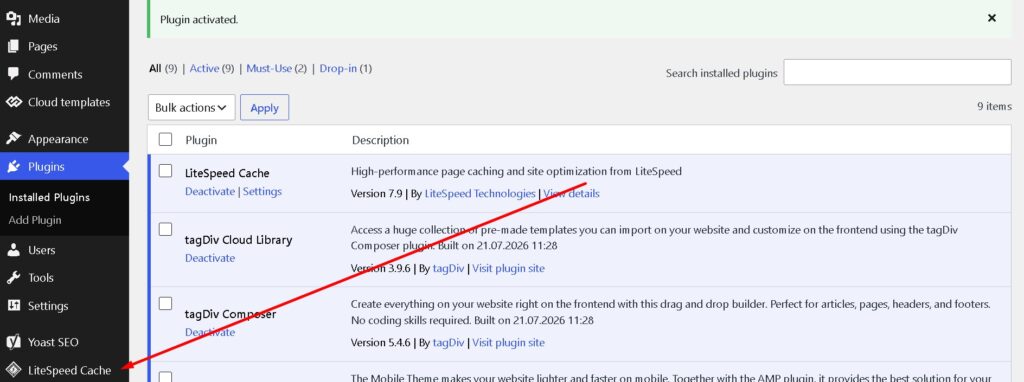Deactivate the LiteSpeed Cache plugin
Image resolution: width=1024 pixels, height=382 pixels.
(x=210, y=191)
